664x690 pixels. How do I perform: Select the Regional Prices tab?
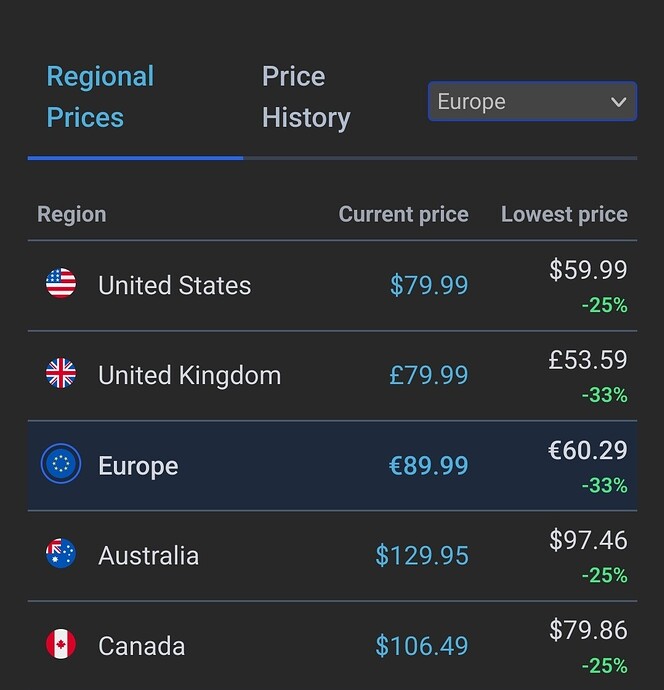click(100, 97)
